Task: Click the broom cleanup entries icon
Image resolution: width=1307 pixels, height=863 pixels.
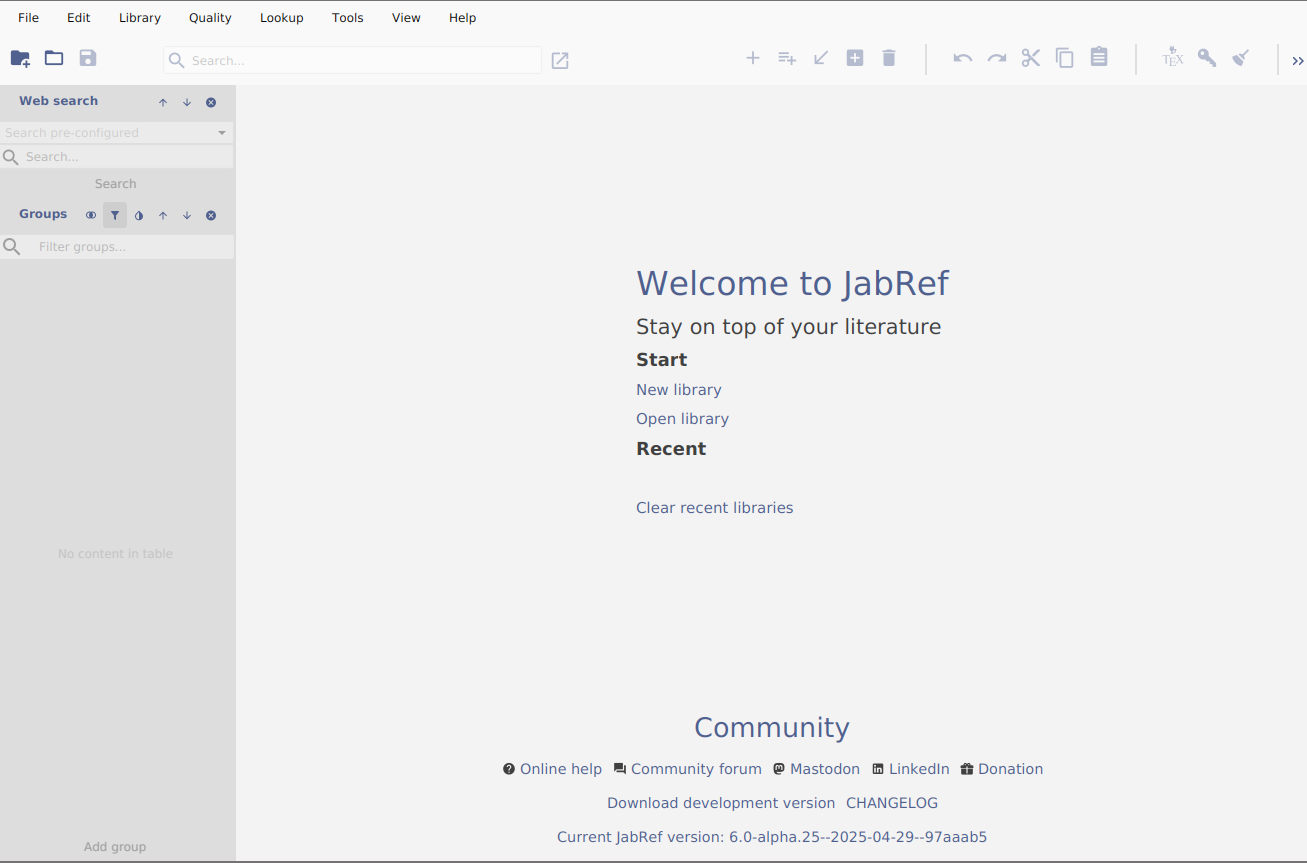Action: [x=1241, y=58]
